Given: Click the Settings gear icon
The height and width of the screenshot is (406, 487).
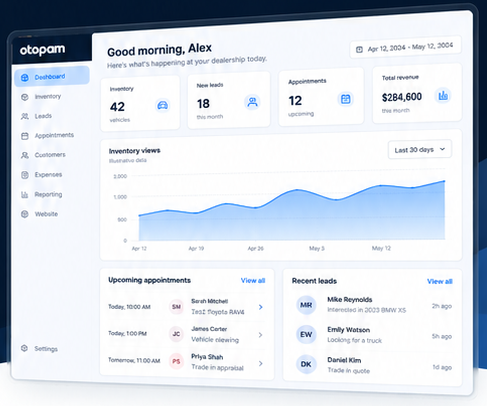Looking at the screenshot, I should click(x=24, y=348).
